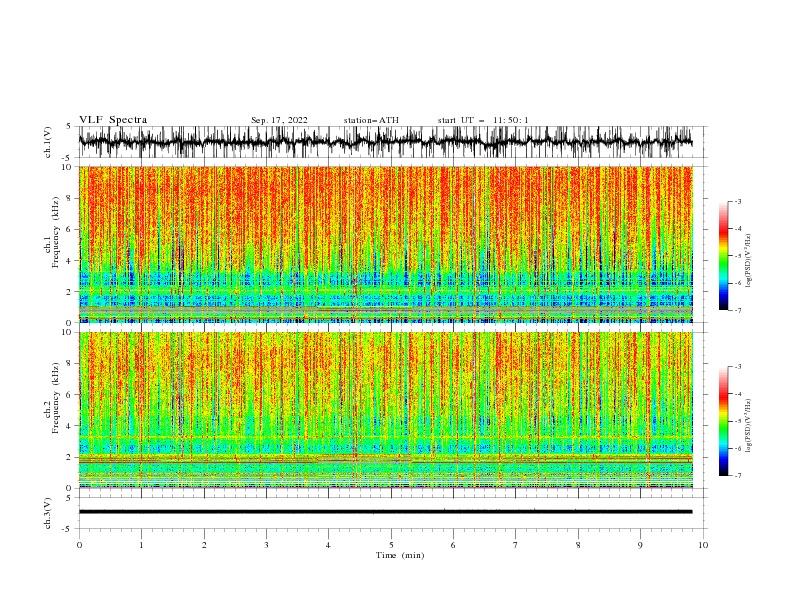Click the time axis tick label '3'

(266, 545)
